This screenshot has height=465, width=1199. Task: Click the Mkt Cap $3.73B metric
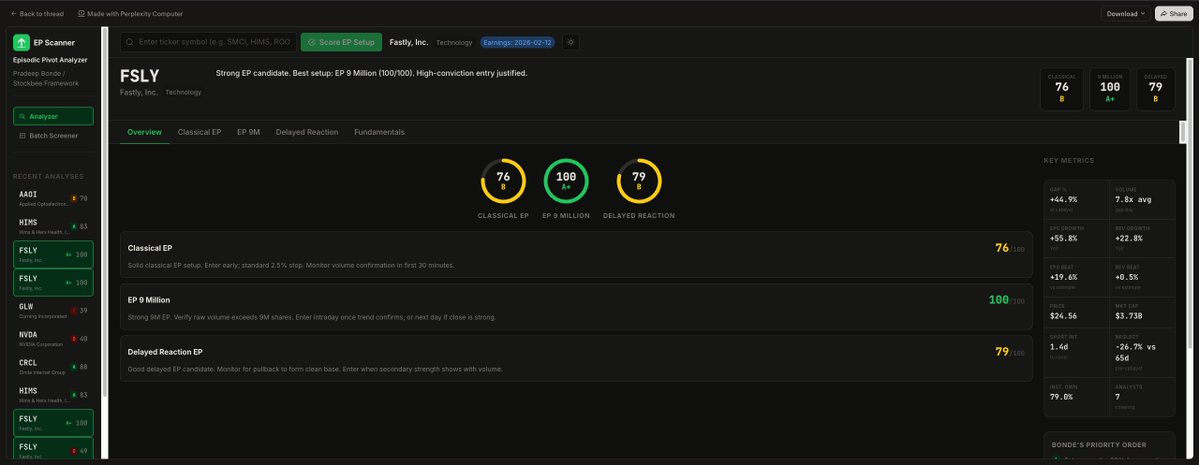coord(1142,312)
